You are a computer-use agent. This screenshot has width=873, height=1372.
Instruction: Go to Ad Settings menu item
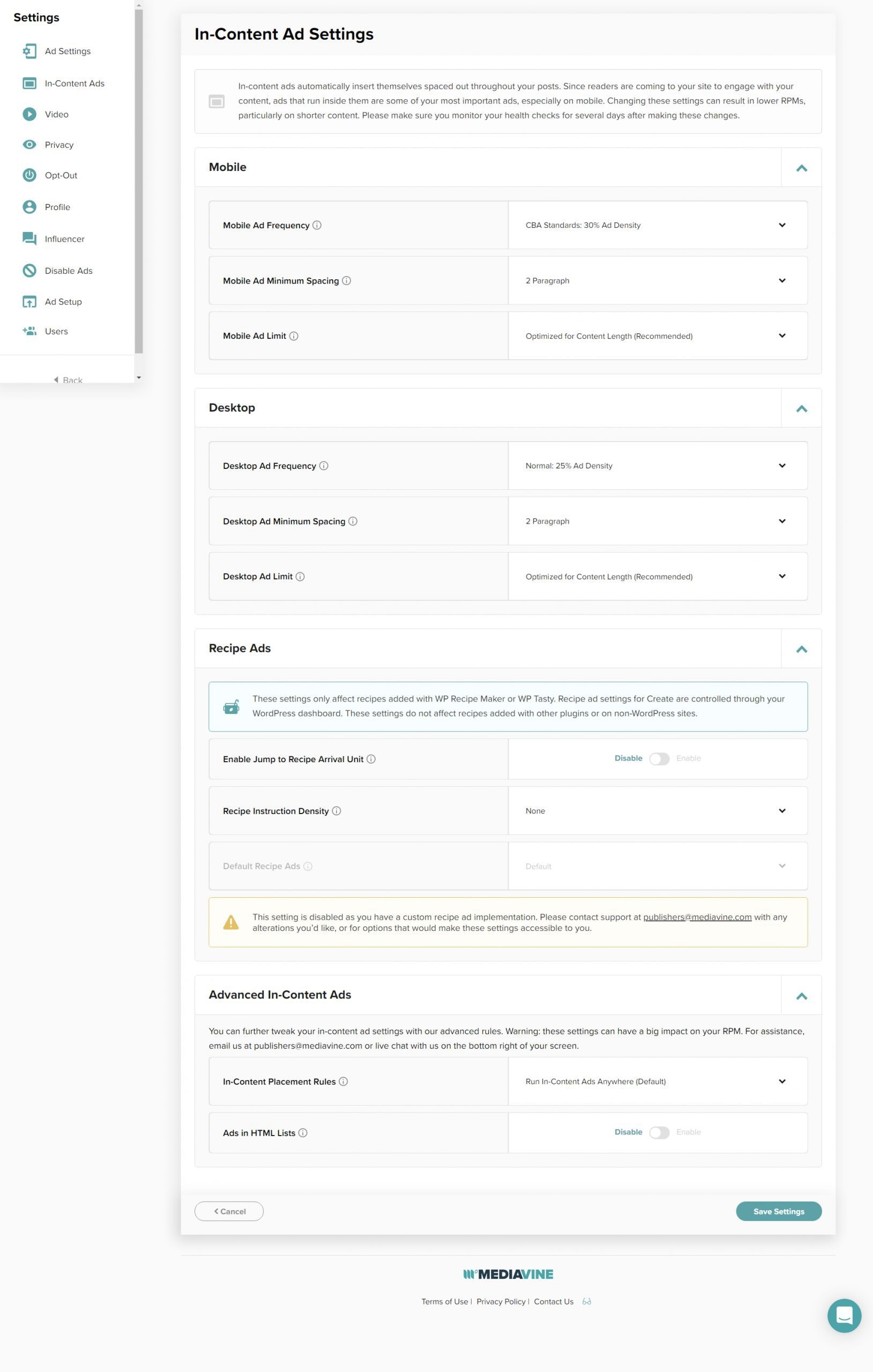click(x=68, y=51)
